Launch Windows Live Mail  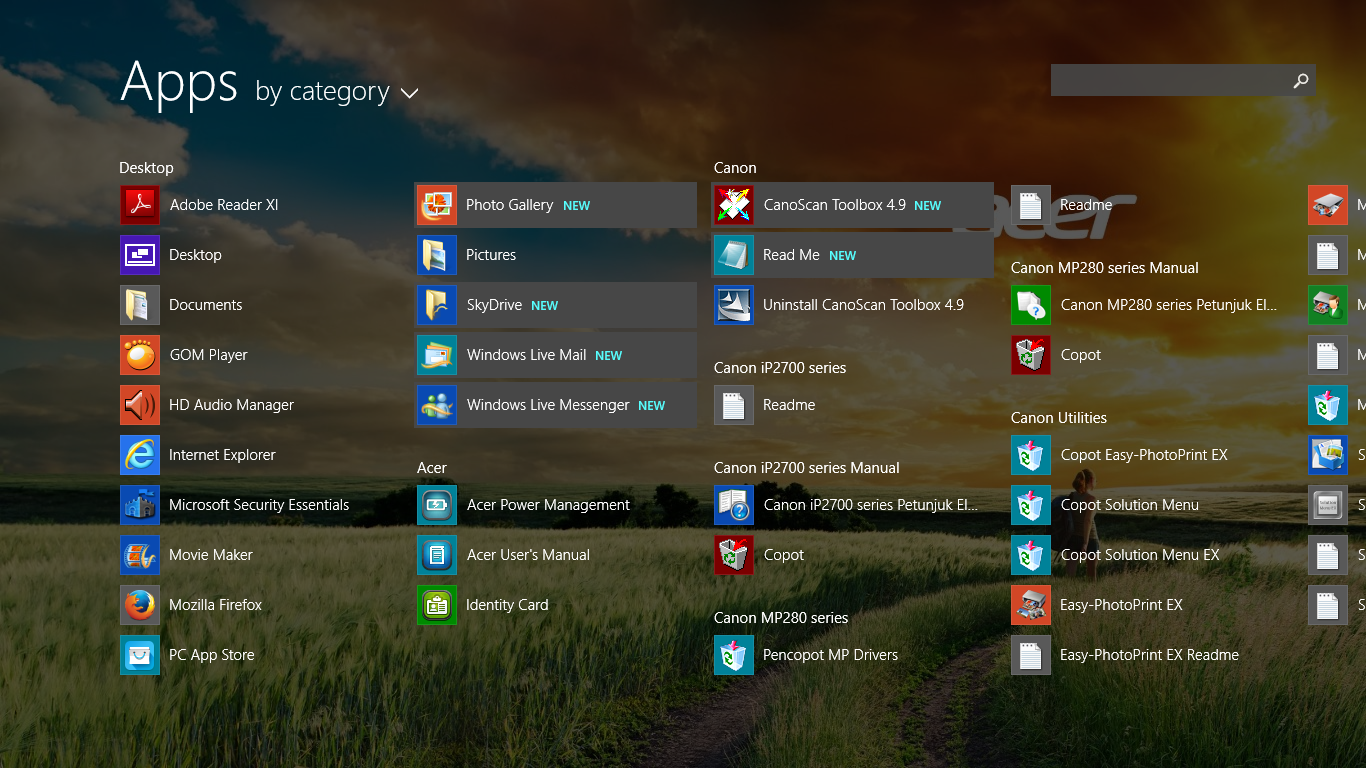click(x=556, y=355)
